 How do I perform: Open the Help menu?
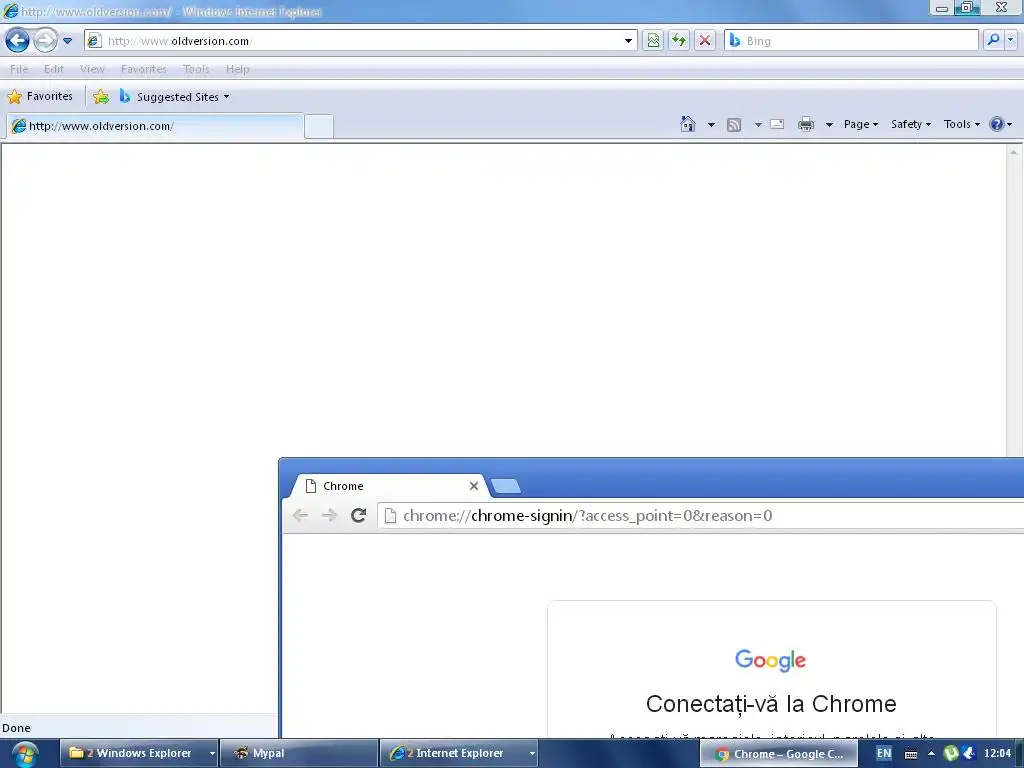coord(238,69)
